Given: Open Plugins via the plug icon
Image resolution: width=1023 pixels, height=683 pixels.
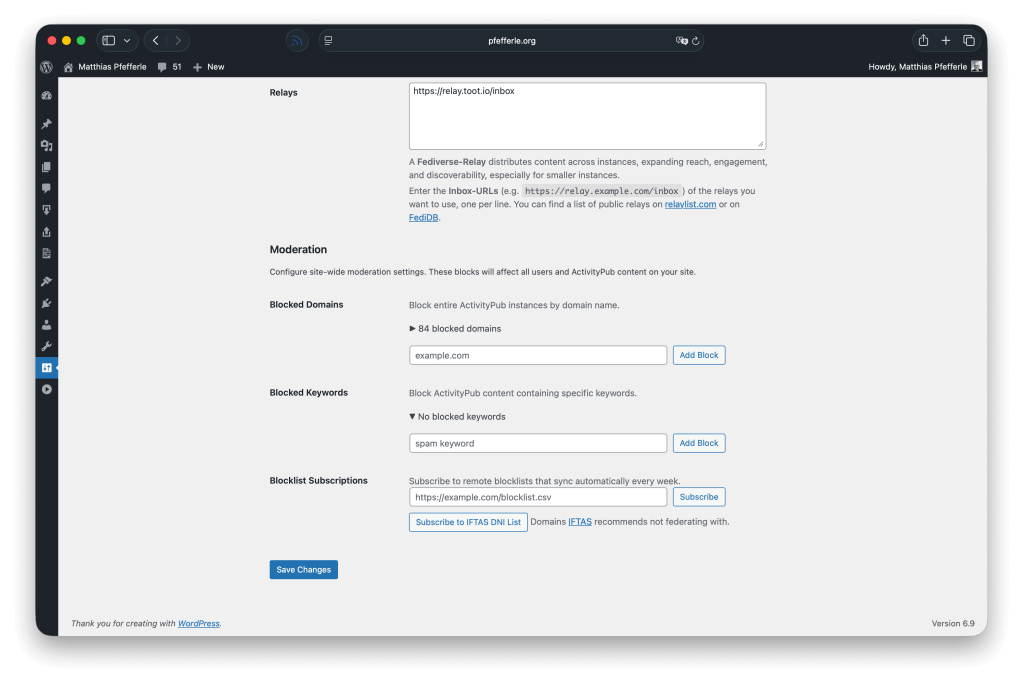Looking at the screenshot, I should (46, 303).
